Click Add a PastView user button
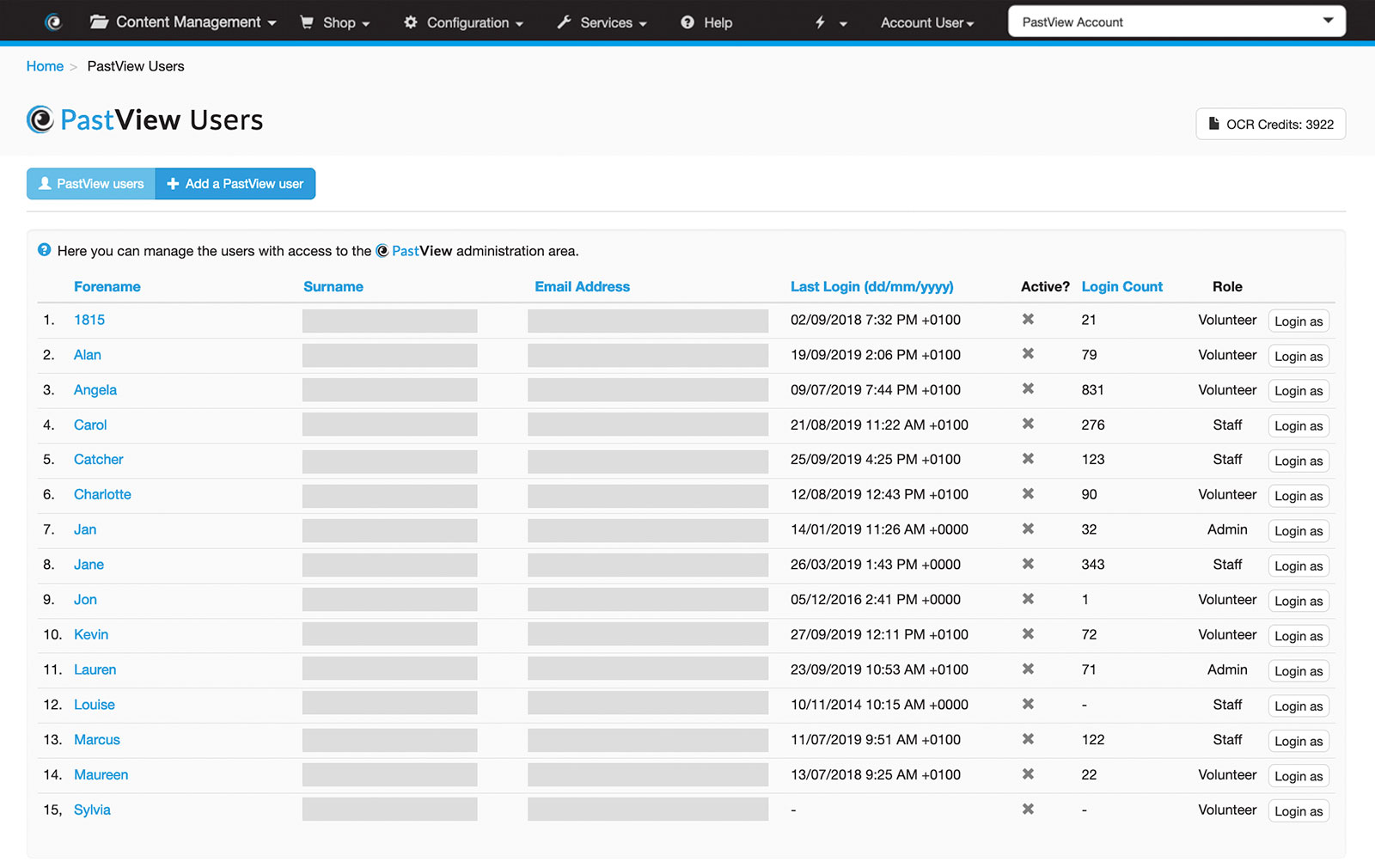This screenshot has width=1375, height=868. 235,184
